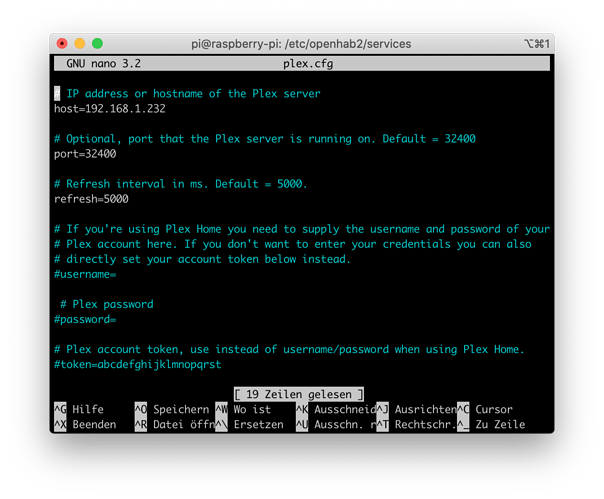Image resolution: width=604 pixels, height=499 pixels.
Task: Click the line #username=
Action: coord(85,274)
